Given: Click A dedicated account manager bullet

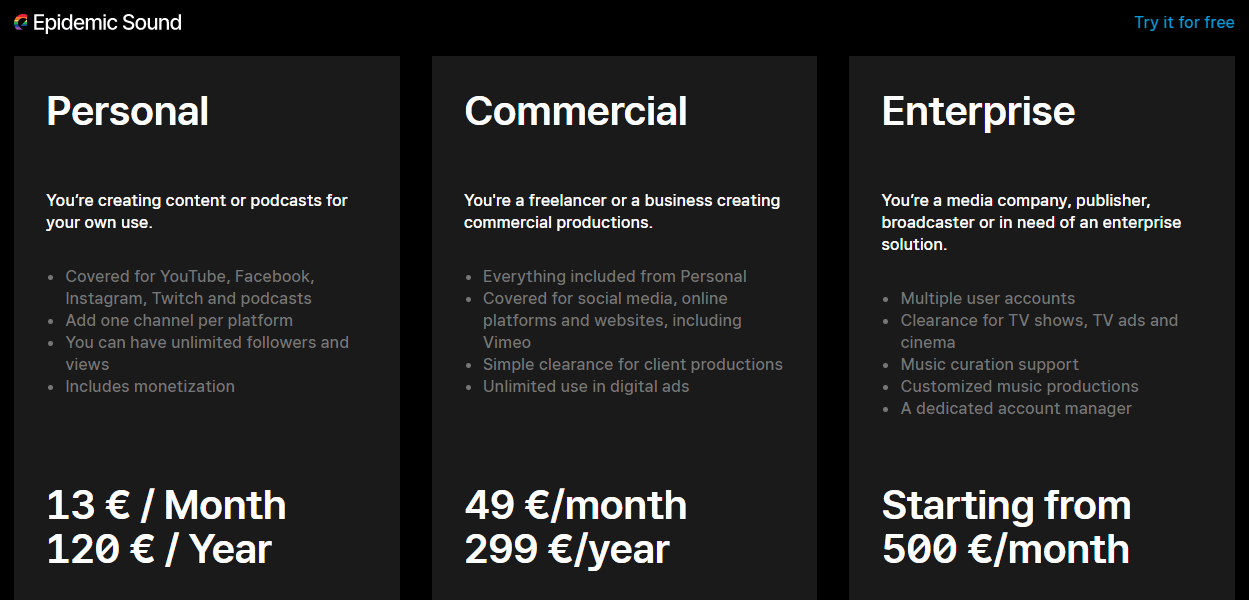Looking at the screenshot, I should click(x=1016, y=408).
